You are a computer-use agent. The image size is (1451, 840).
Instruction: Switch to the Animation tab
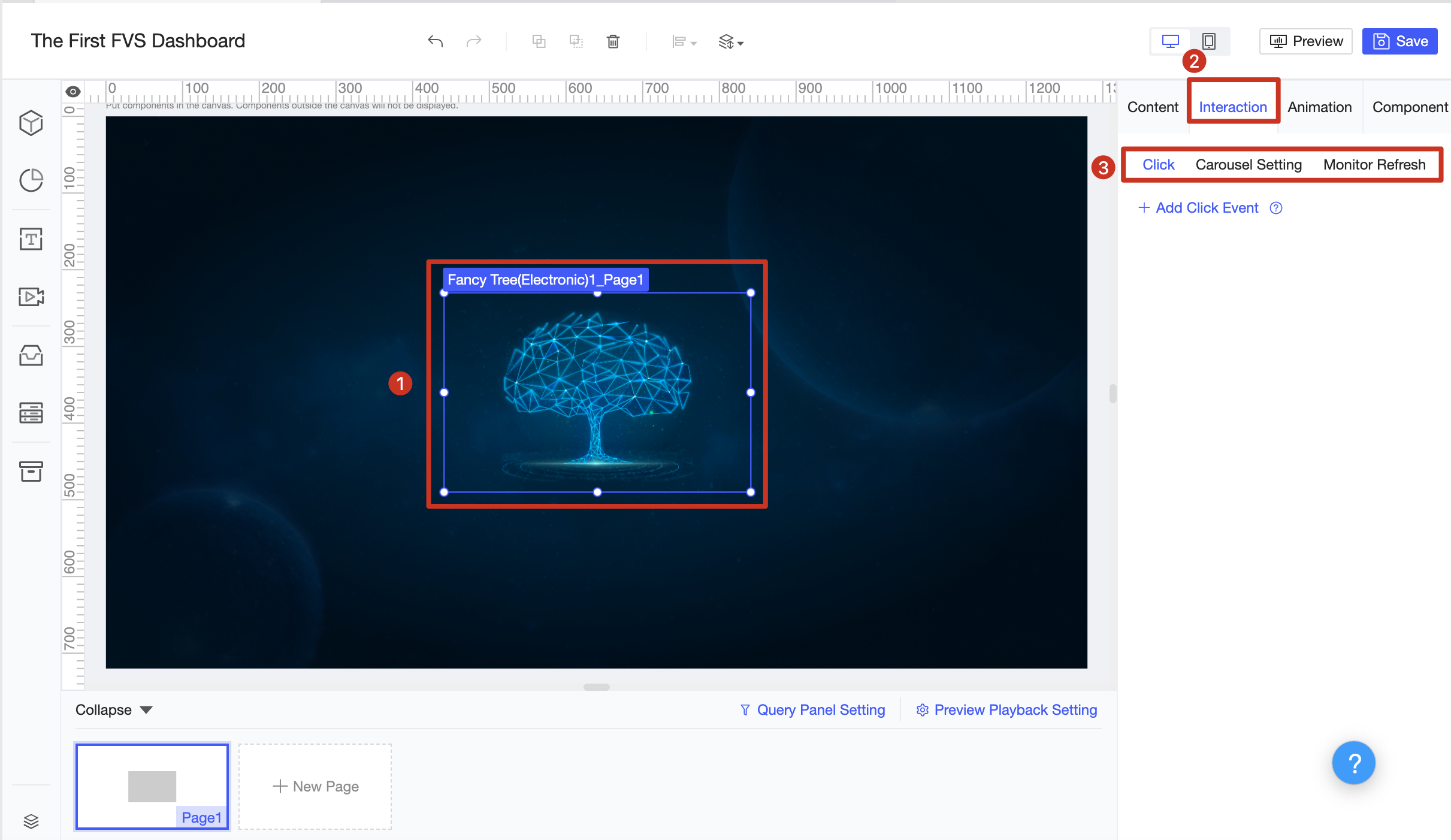click(1320, 107)
